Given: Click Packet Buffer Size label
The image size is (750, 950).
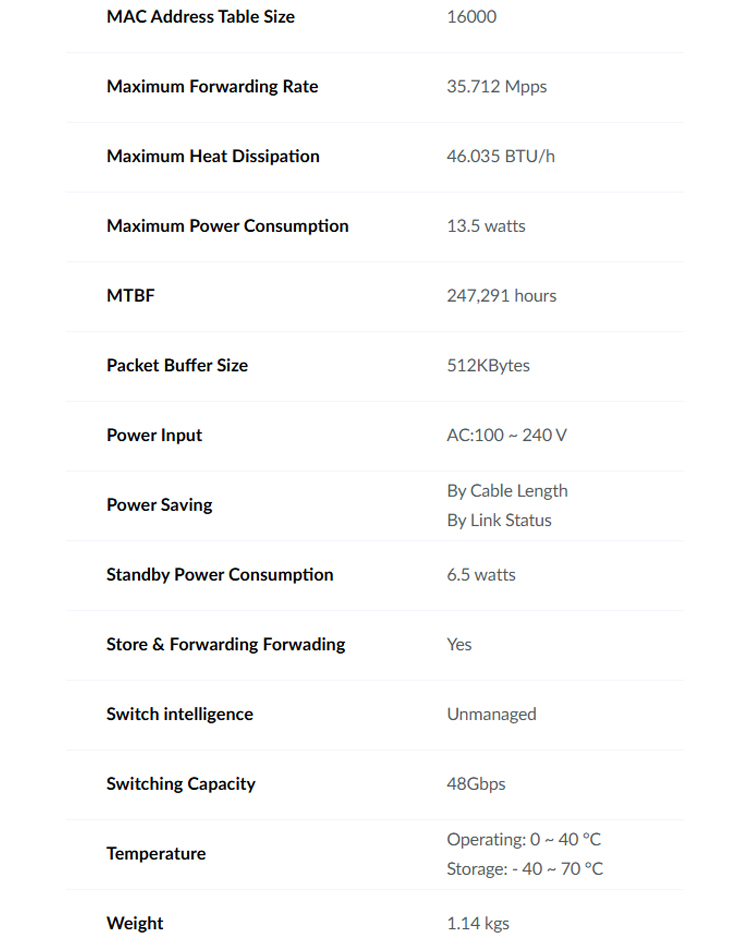Looking at the screenshot, I should coord(177,365).
